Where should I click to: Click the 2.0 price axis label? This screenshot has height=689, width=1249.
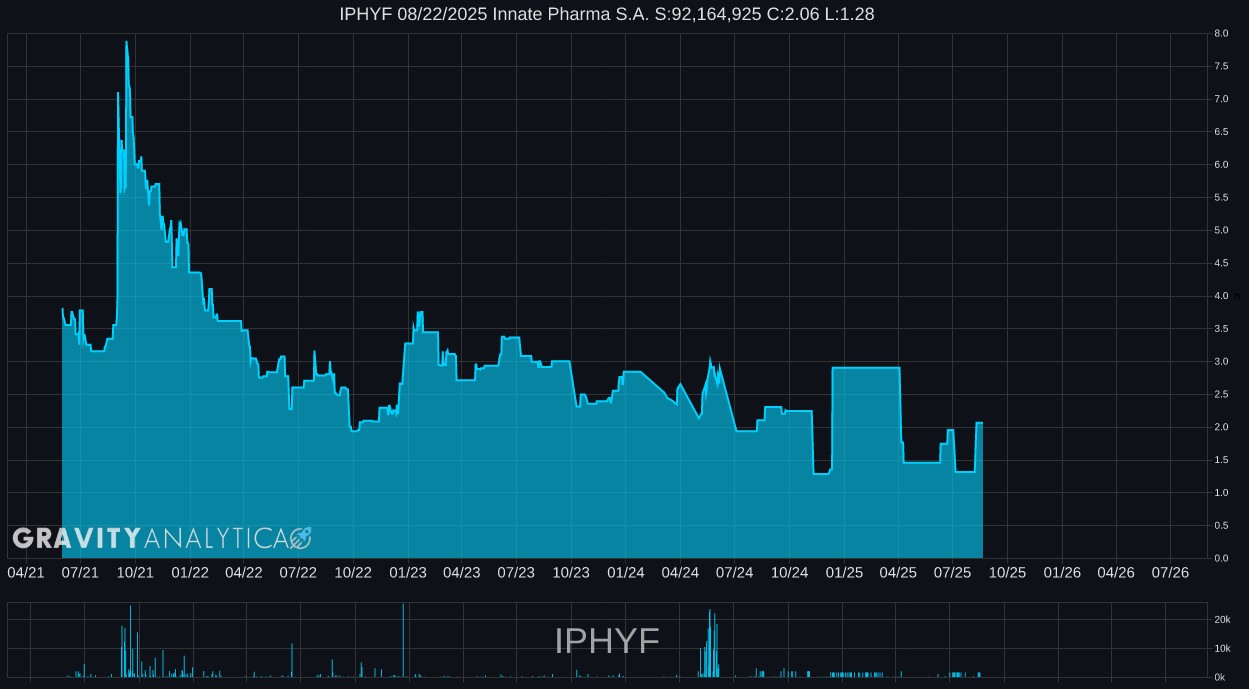click(x=1221, y=427)
